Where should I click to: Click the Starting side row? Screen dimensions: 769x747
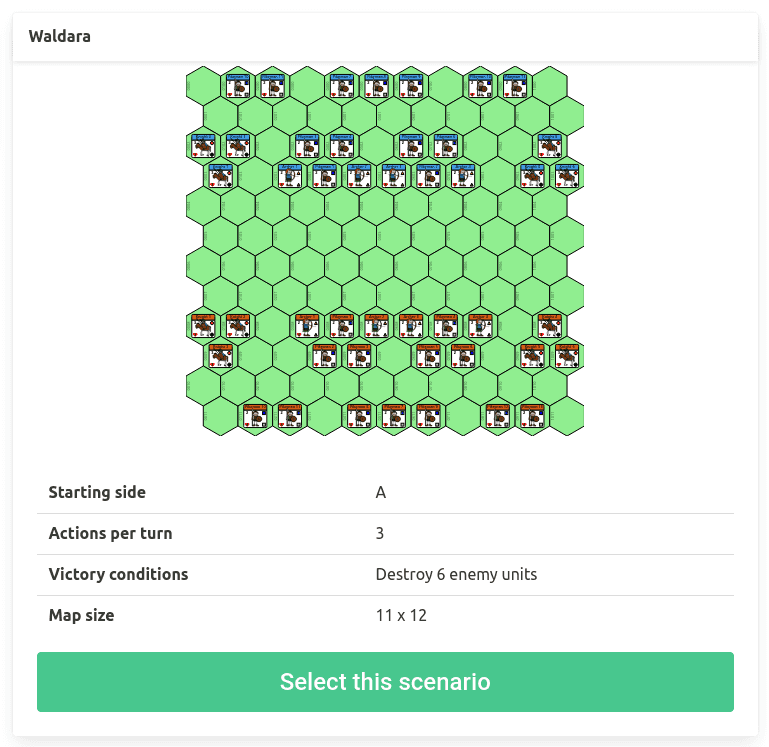coord(385,492)
